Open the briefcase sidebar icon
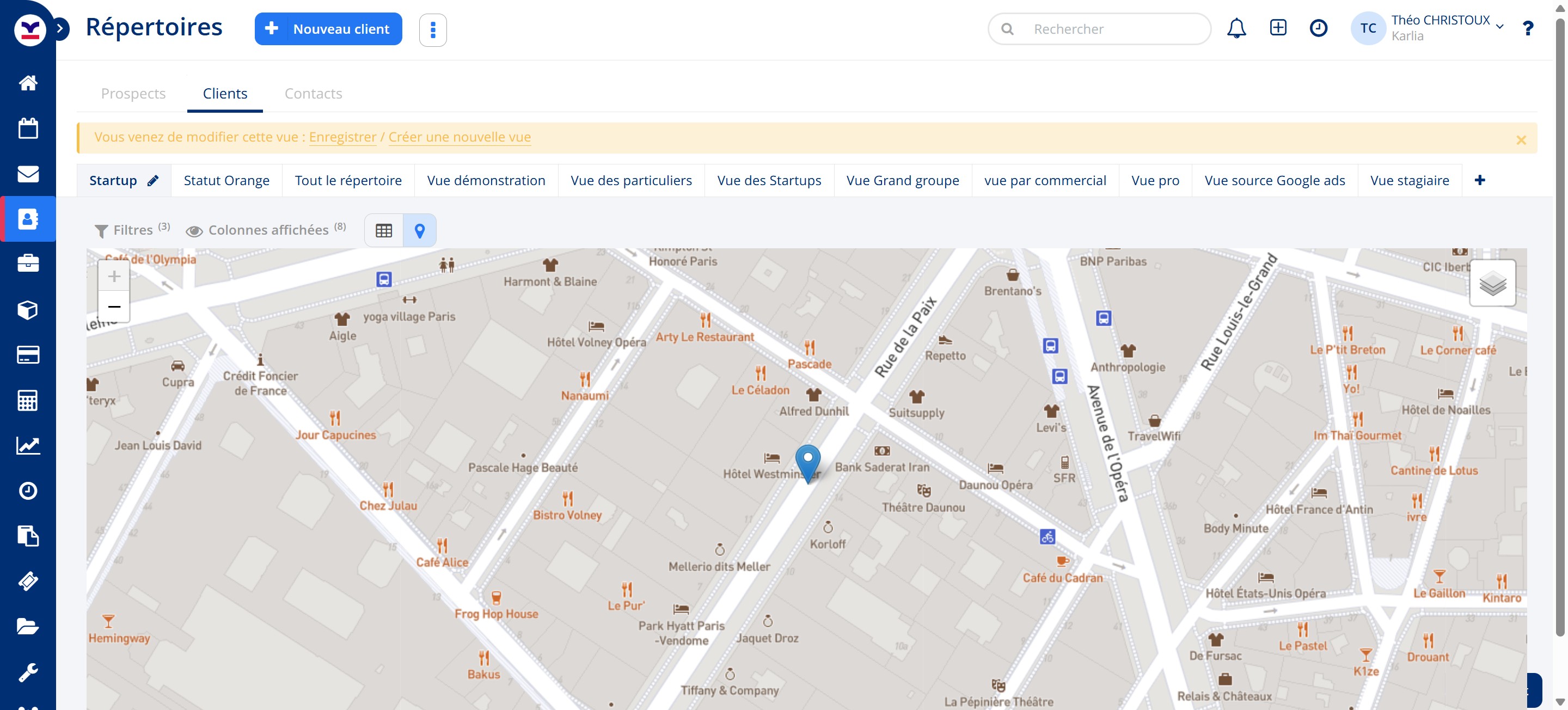Screen dimensions: 1568x710 [28, 264]
